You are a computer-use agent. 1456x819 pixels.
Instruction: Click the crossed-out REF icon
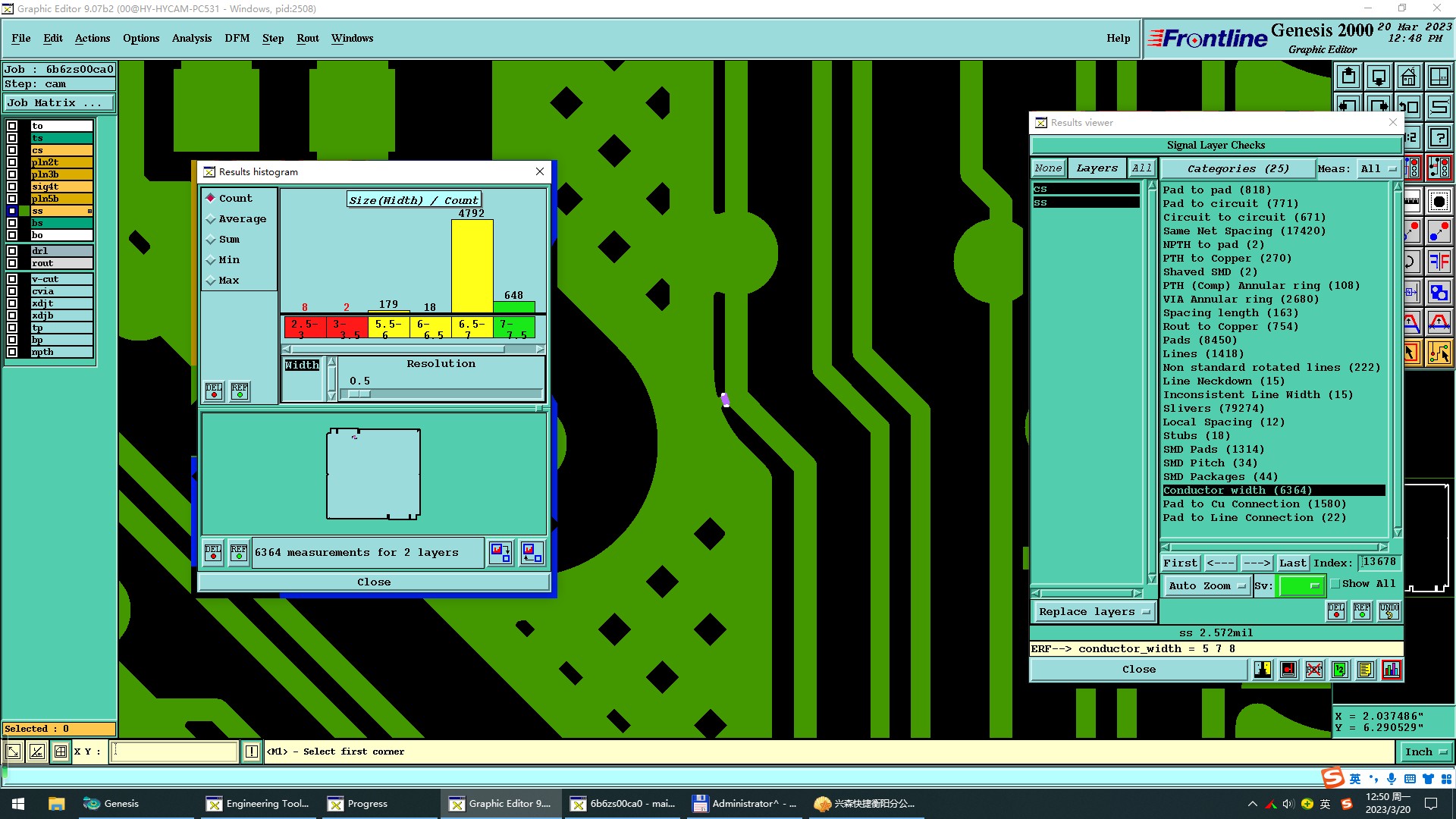pos(1314,670)
